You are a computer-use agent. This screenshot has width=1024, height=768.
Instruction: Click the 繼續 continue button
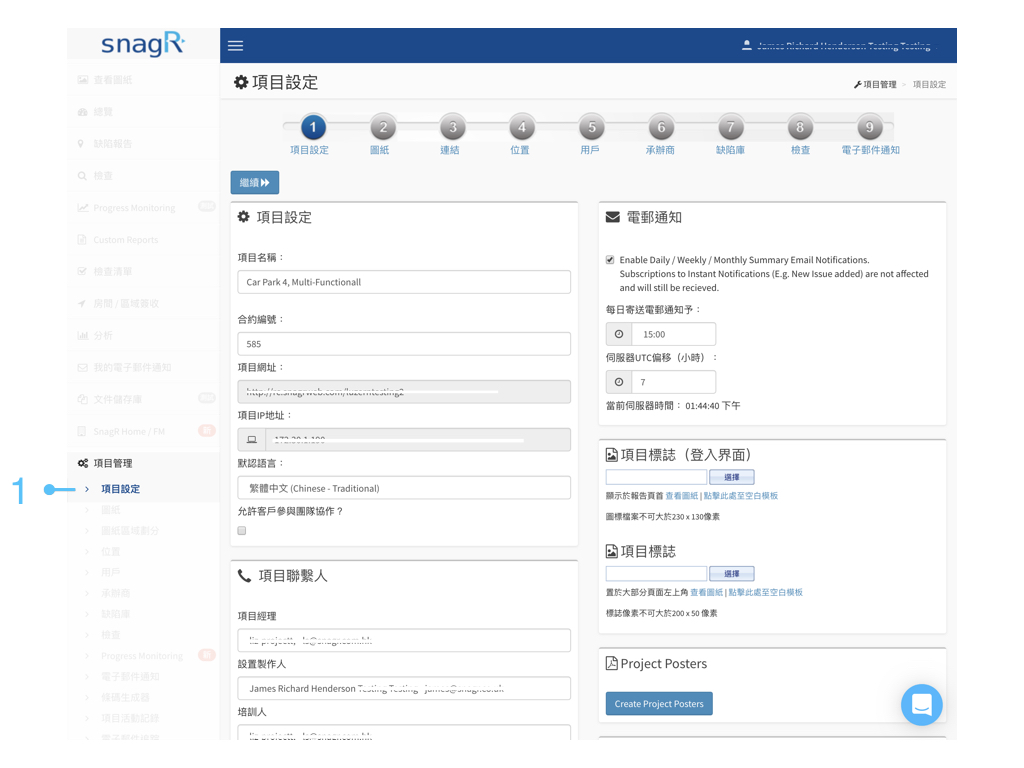[x=255, y=182]
